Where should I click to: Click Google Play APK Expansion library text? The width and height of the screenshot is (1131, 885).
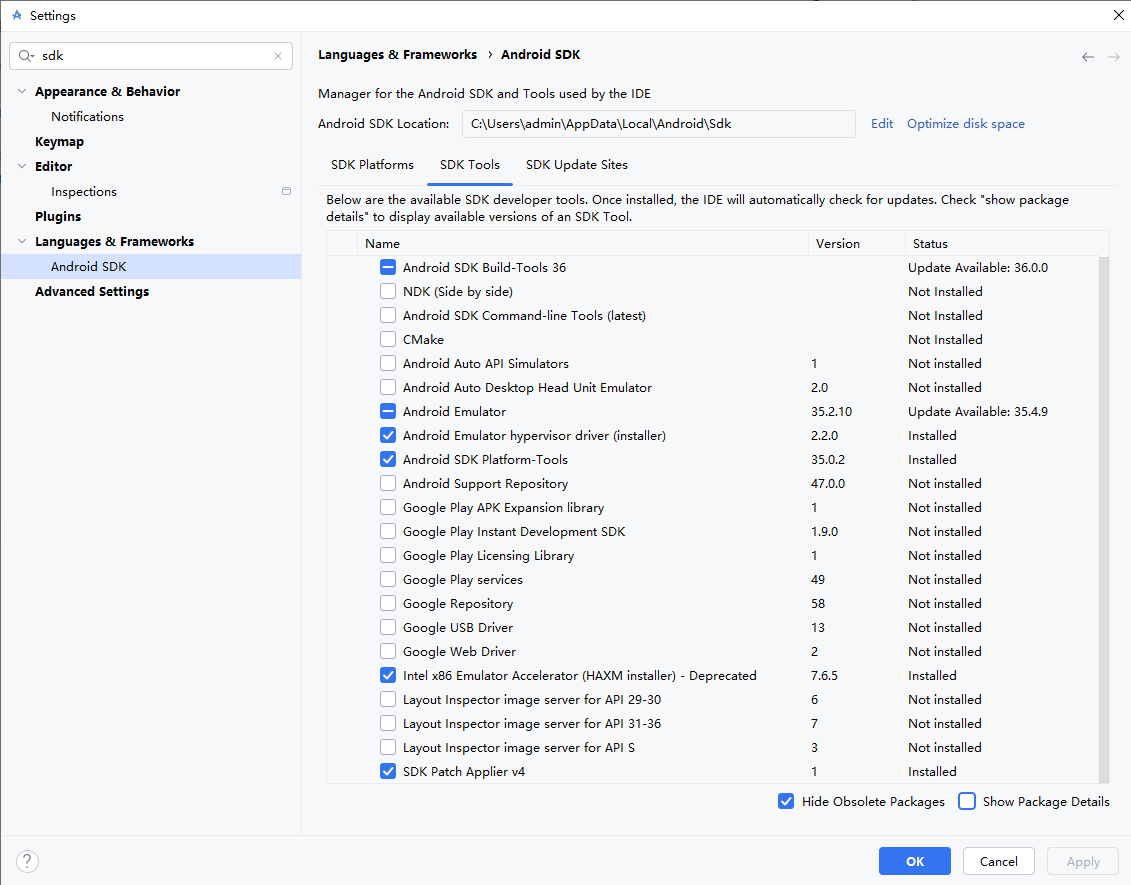pyautogui.click(x=503, y=507)
